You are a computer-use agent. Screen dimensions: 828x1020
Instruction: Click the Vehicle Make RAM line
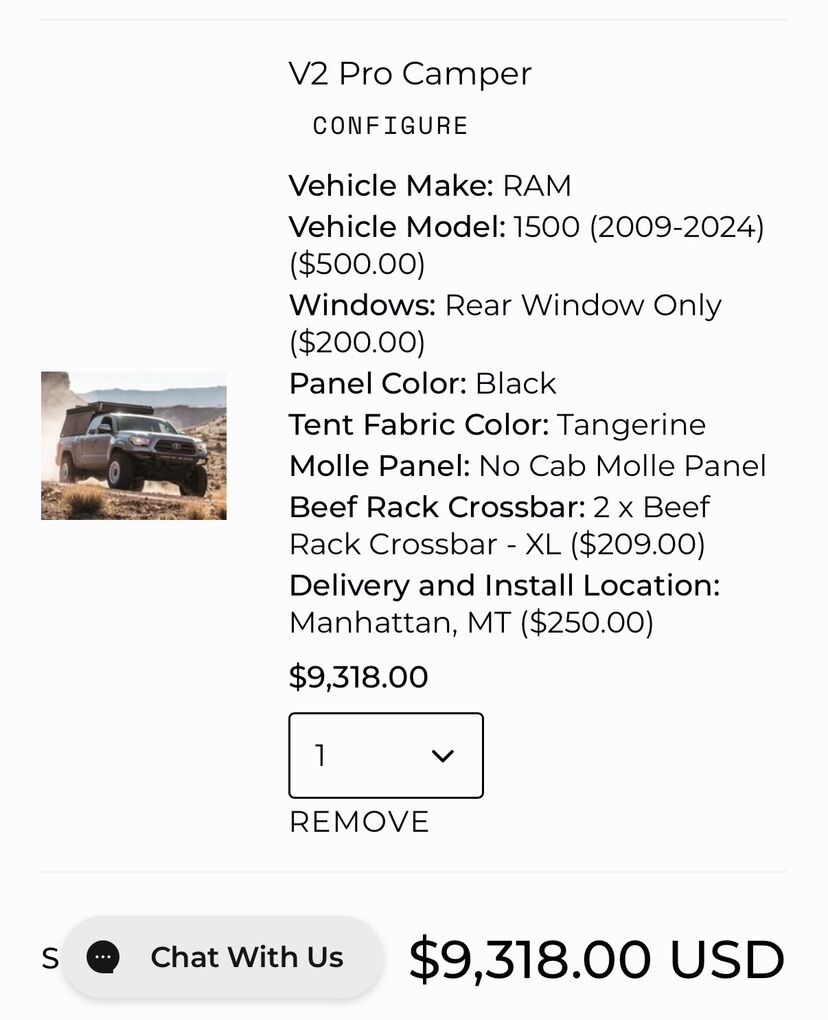430,186
